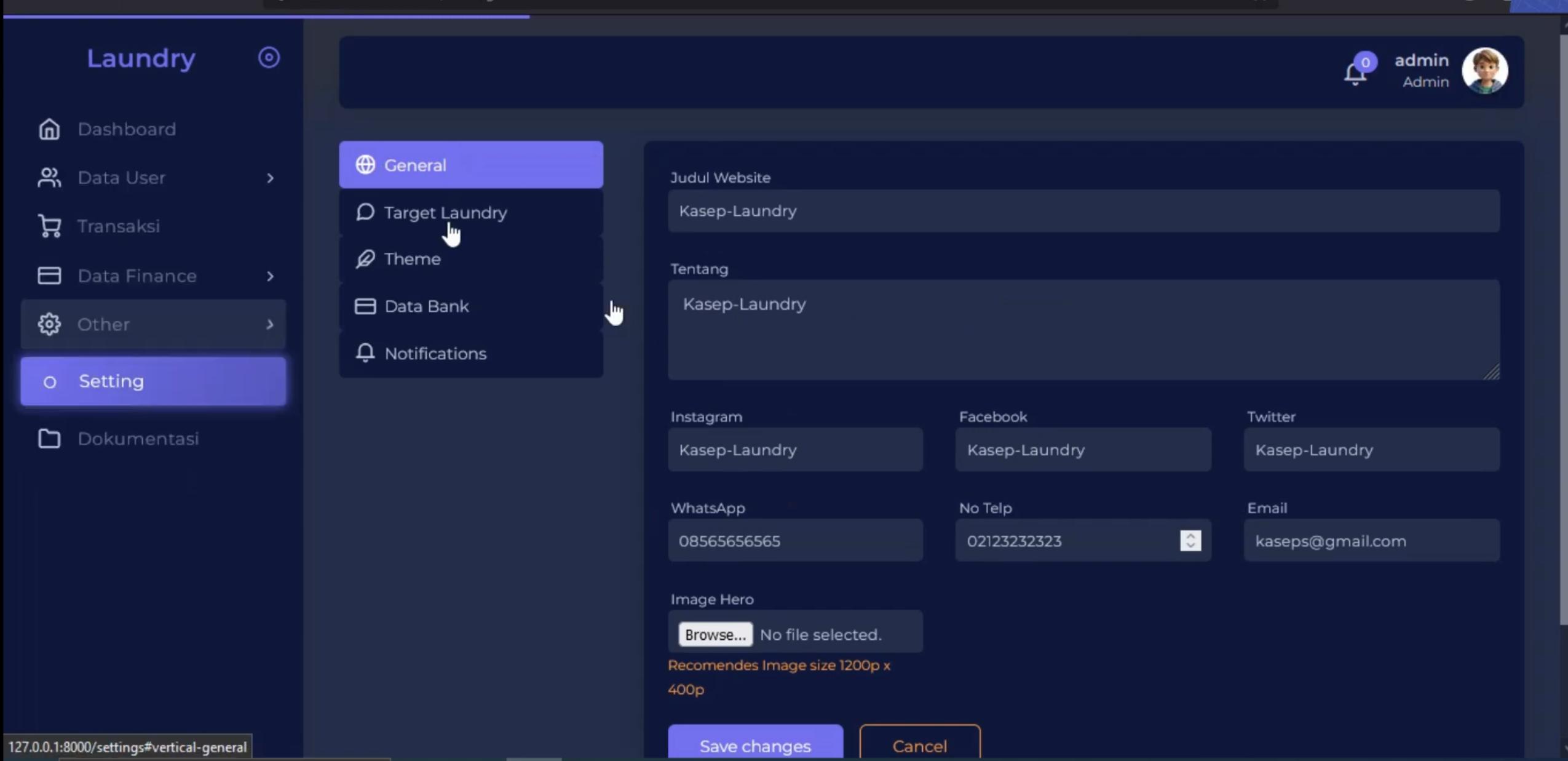Image resolution: width=1568 pixels, height=761 pixels.
Task: Select the General settings tab
Action: coord(471,165)
